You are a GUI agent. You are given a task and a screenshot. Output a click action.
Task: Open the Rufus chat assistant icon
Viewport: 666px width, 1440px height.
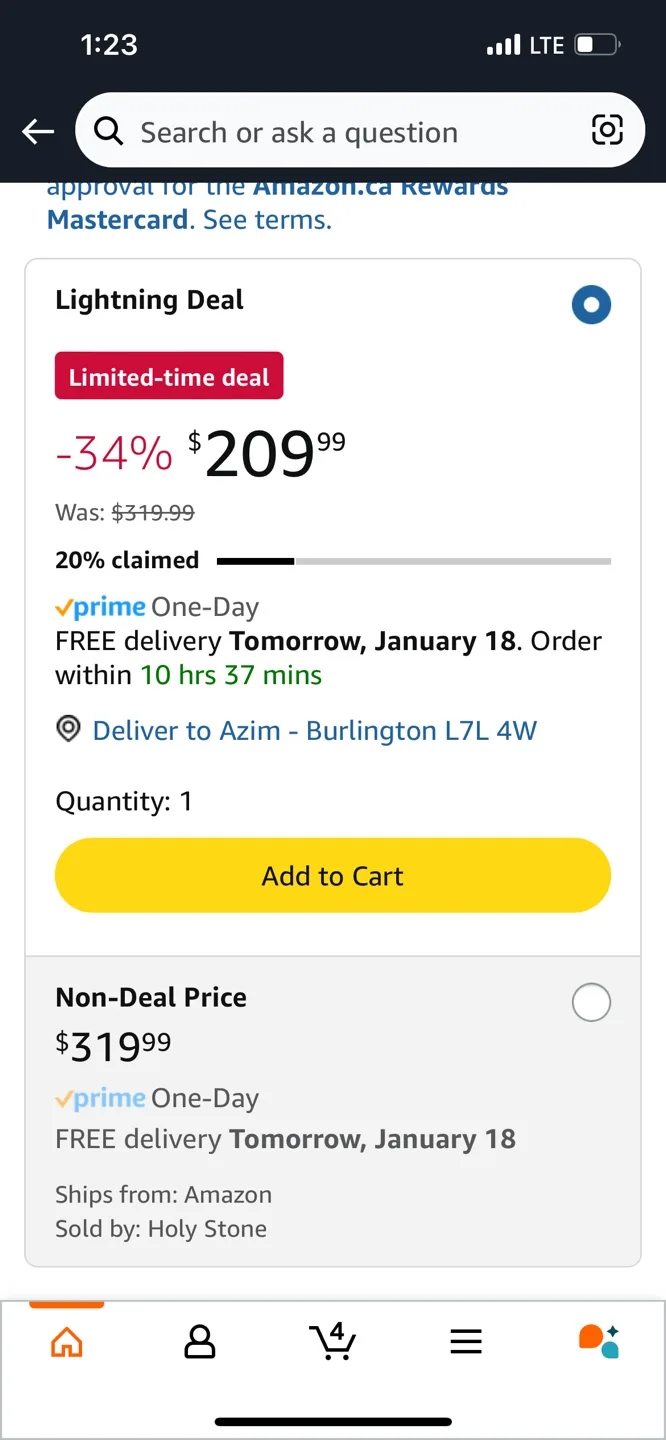click(598, 1343)
